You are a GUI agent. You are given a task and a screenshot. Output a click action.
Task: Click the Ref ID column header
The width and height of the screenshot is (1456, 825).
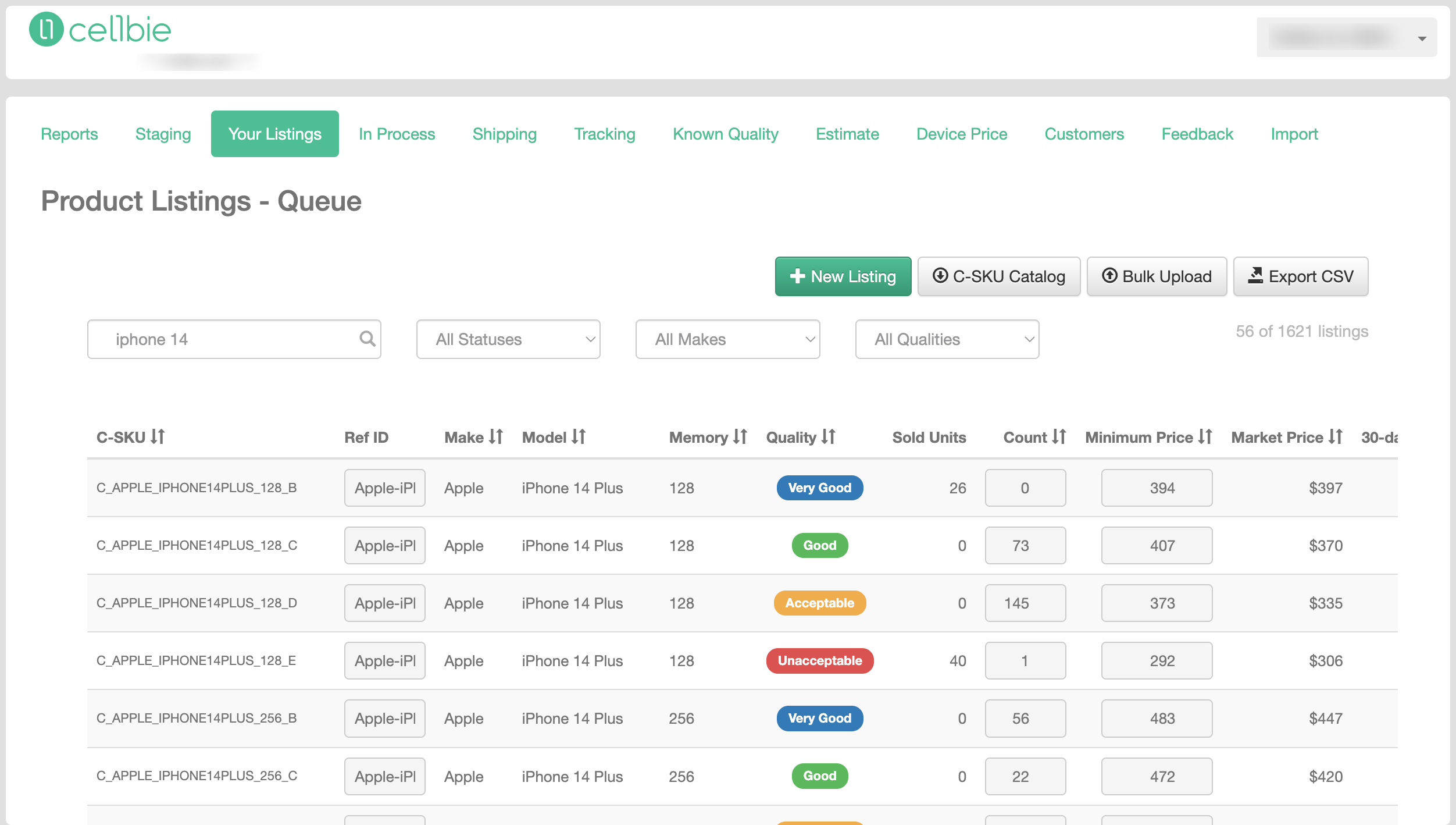point(366,437)
